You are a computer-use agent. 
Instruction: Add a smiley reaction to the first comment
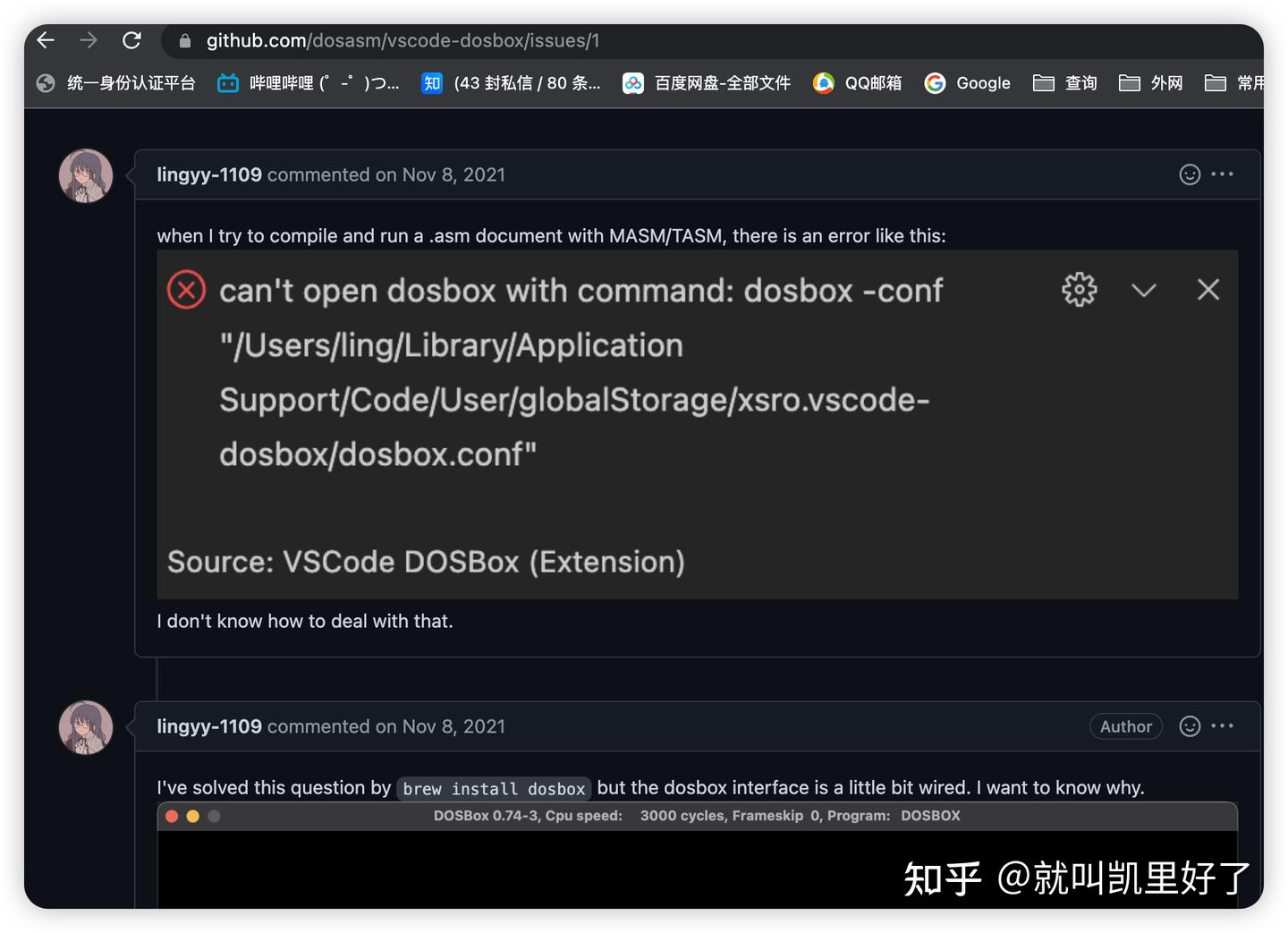[x=1190, y=174]
